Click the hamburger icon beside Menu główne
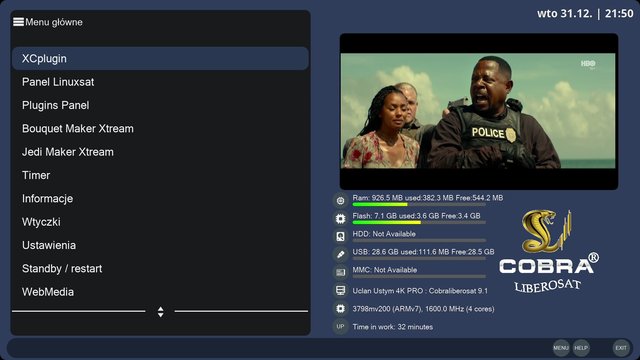 point(18,22)
